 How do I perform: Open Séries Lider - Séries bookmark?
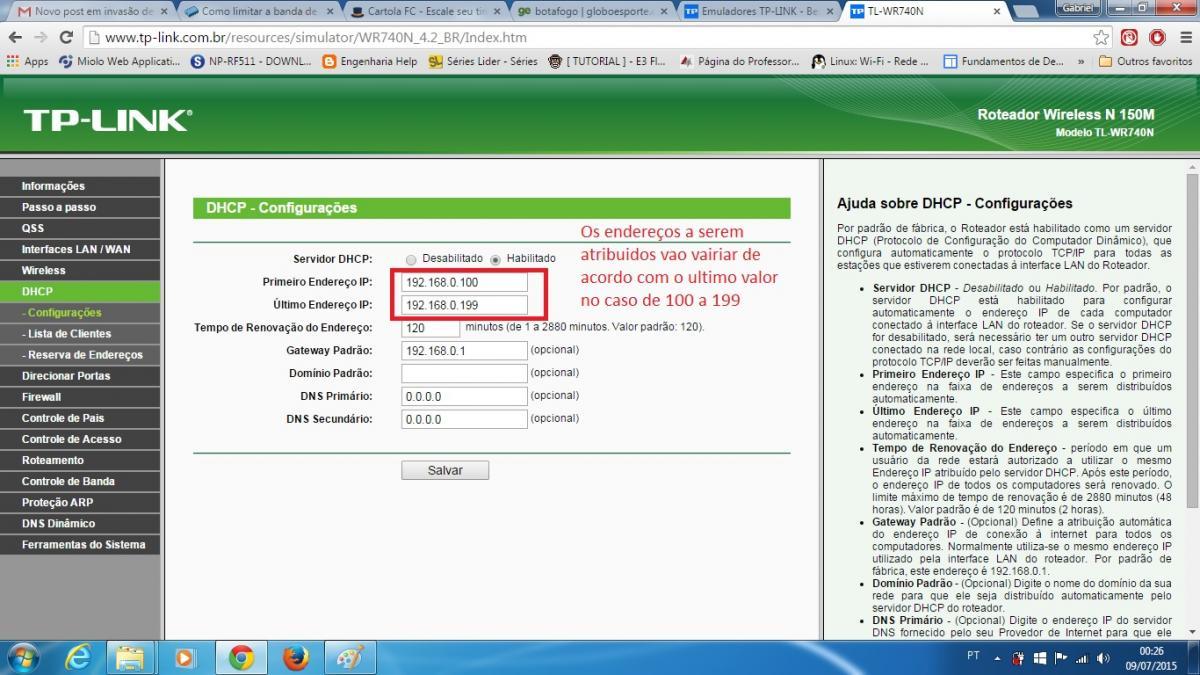pos(483,61)
